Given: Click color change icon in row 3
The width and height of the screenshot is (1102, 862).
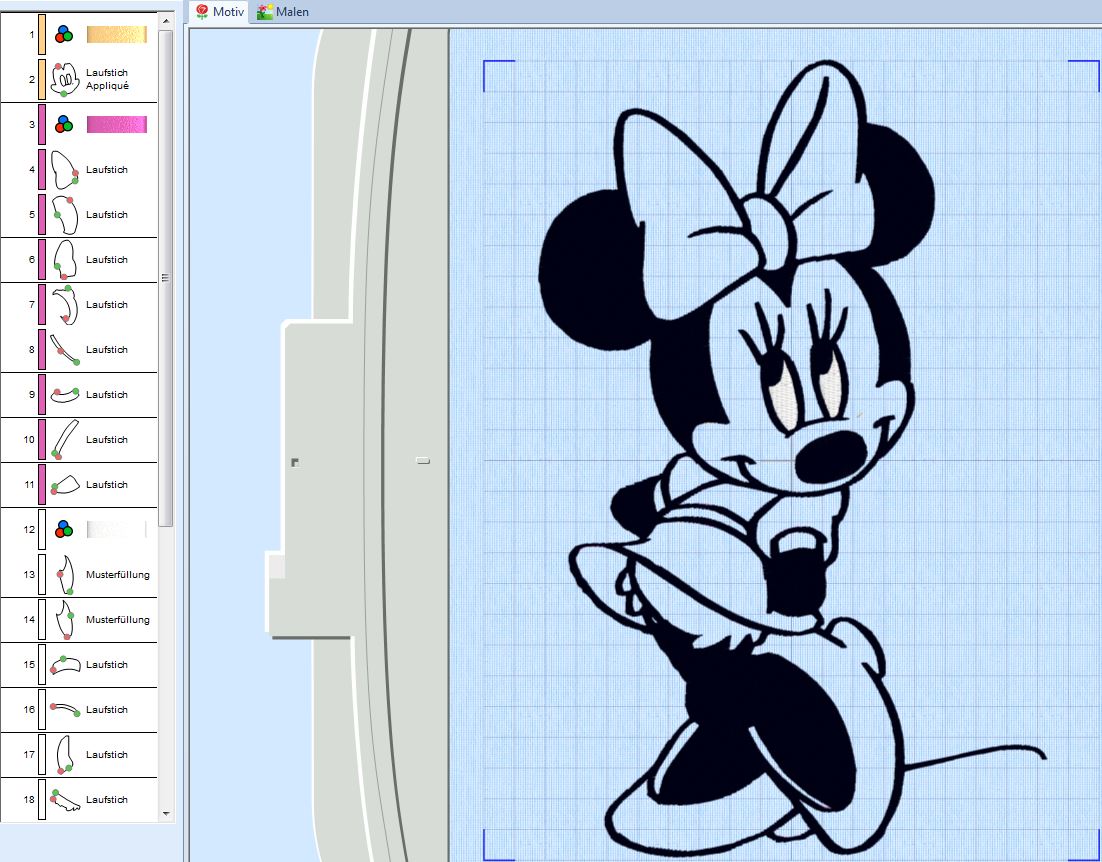Looking at the screenshot, I should (64, 125).
